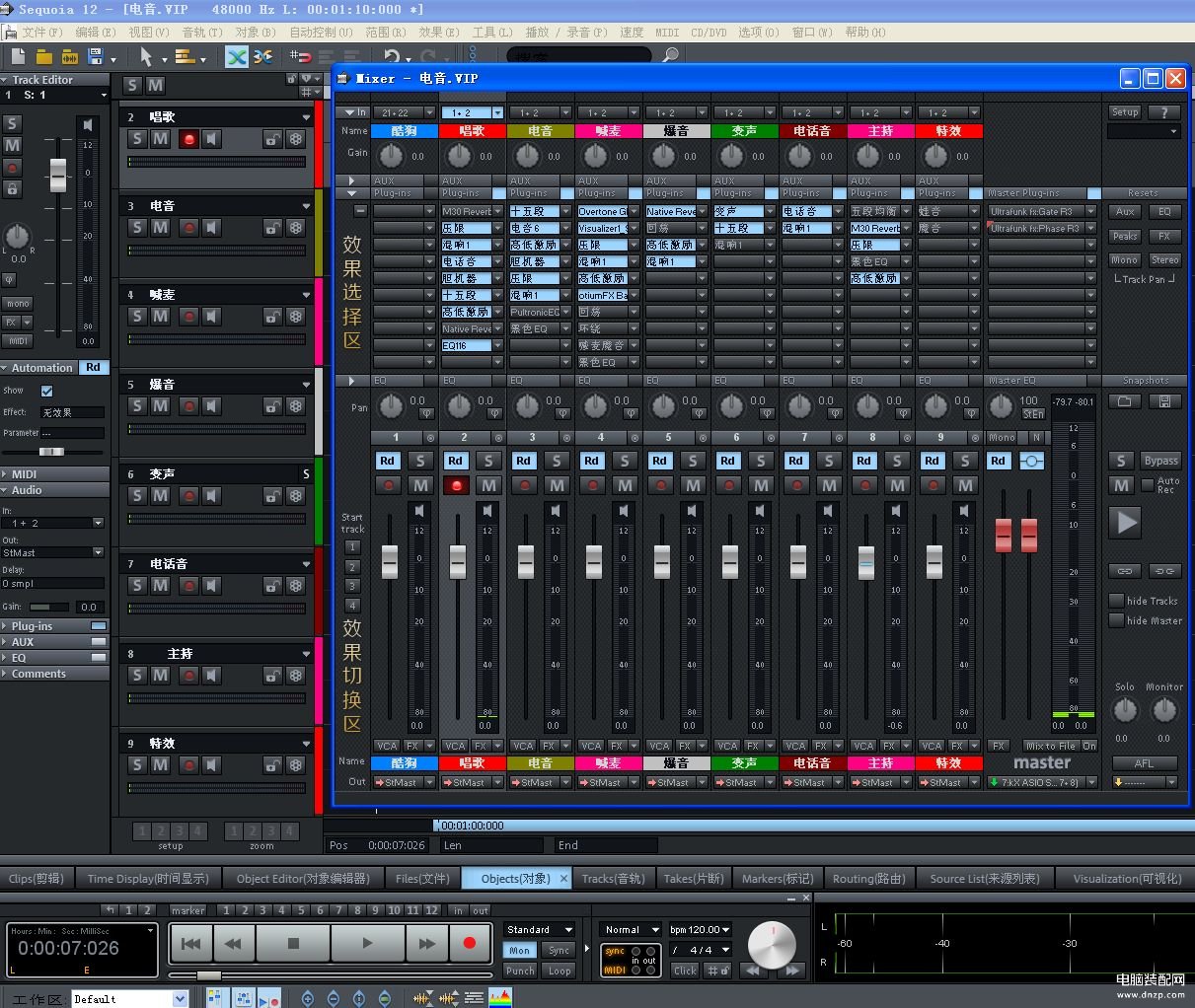Open the bpm 120.00 tempo dropdown
The height and width of the screenshot is (1008, 1195).
pos(700,930)
